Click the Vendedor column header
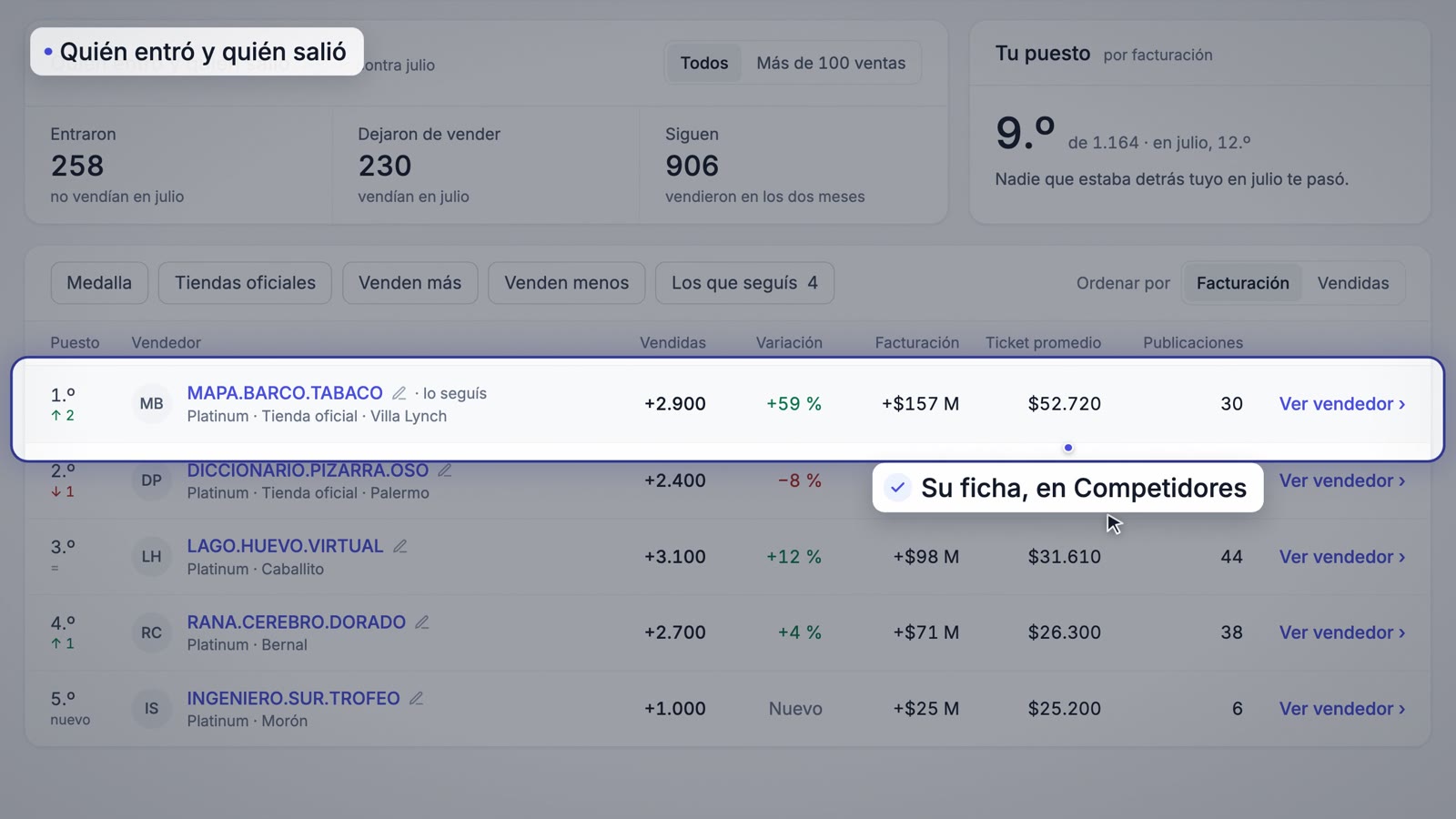This screenshot has width=1456, height=819. pos(166,343)
